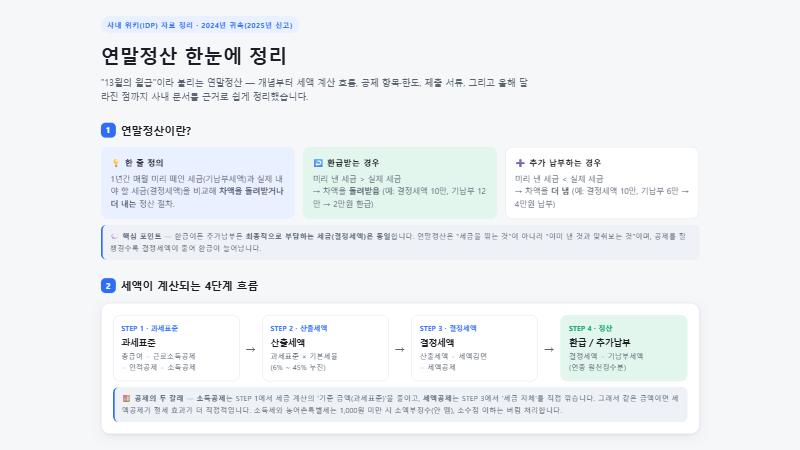Click the lightbulb icon beside 한 줄 정의
Viewport: 800px width, 450px height.
(115, 163)
